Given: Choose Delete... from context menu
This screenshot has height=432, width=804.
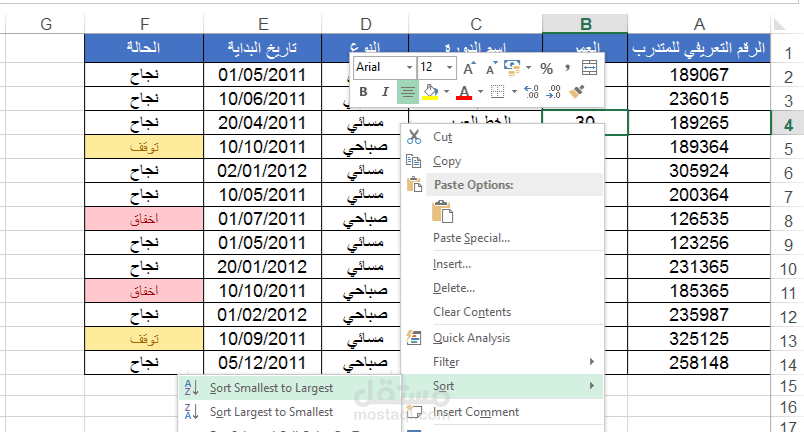Looking at the screenshot, I should 502,288.
